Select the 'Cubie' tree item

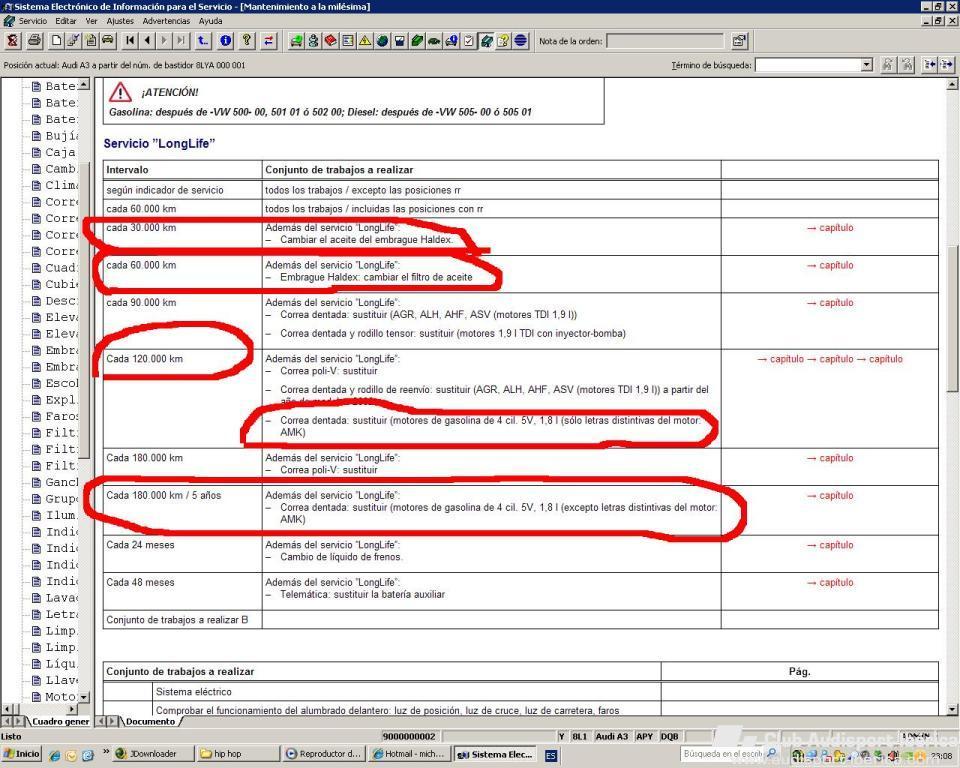(55, 285)
